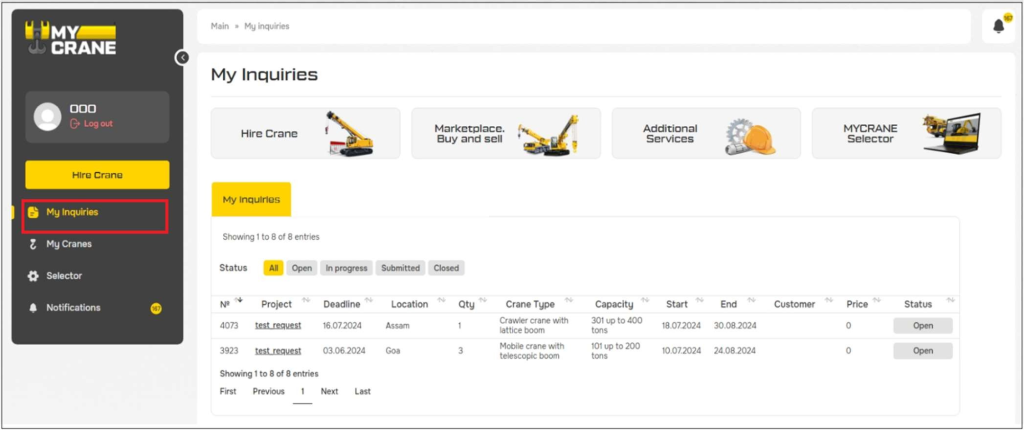The image size is (1024, 430).
Task: Open the MYCRANE Selector card
Action: click(x=906, y=133)
